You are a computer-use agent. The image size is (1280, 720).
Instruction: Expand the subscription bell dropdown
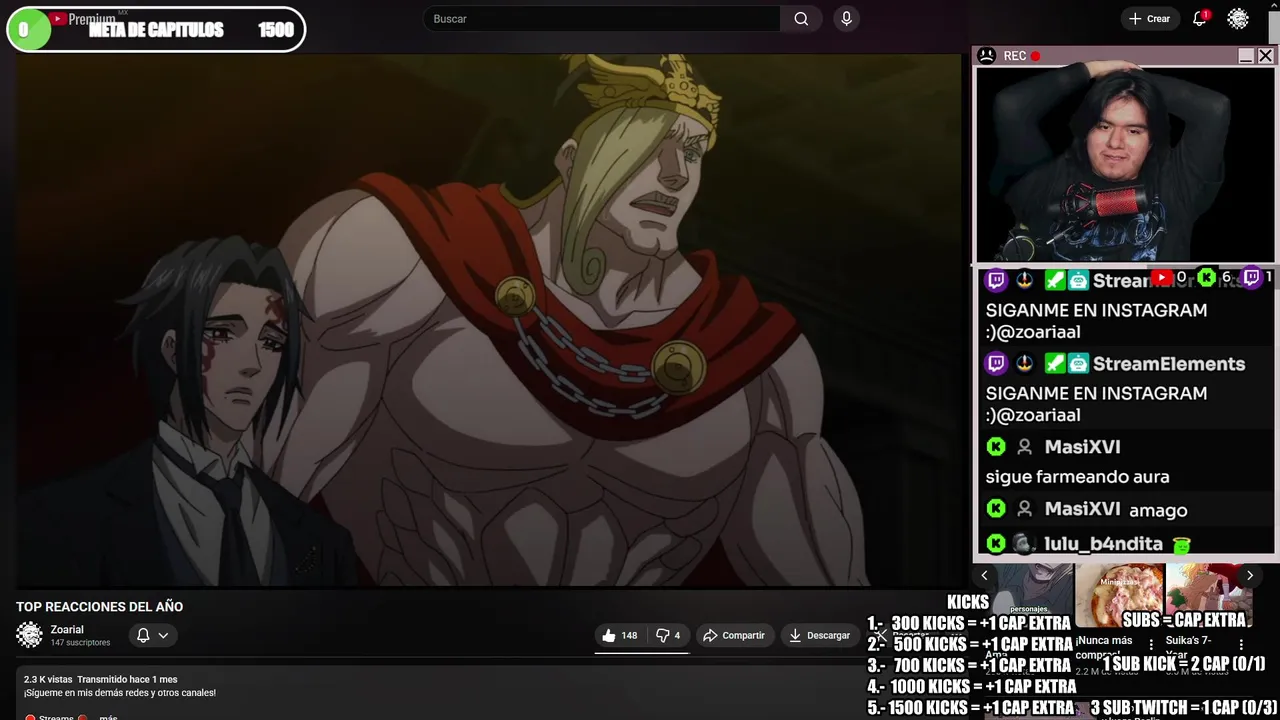[152, 635]
